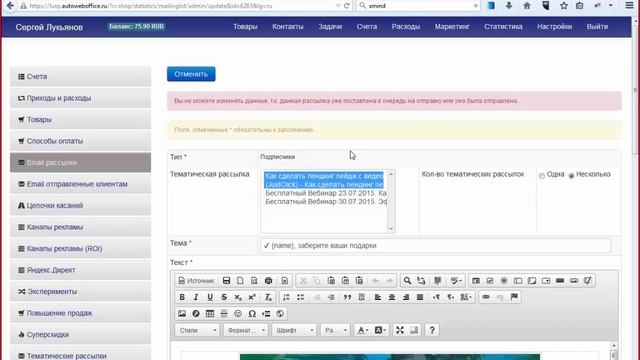The width and height of the screenshot is (640, 360).
Task: Click the New Page icon in editor
Action: (240, 281)
